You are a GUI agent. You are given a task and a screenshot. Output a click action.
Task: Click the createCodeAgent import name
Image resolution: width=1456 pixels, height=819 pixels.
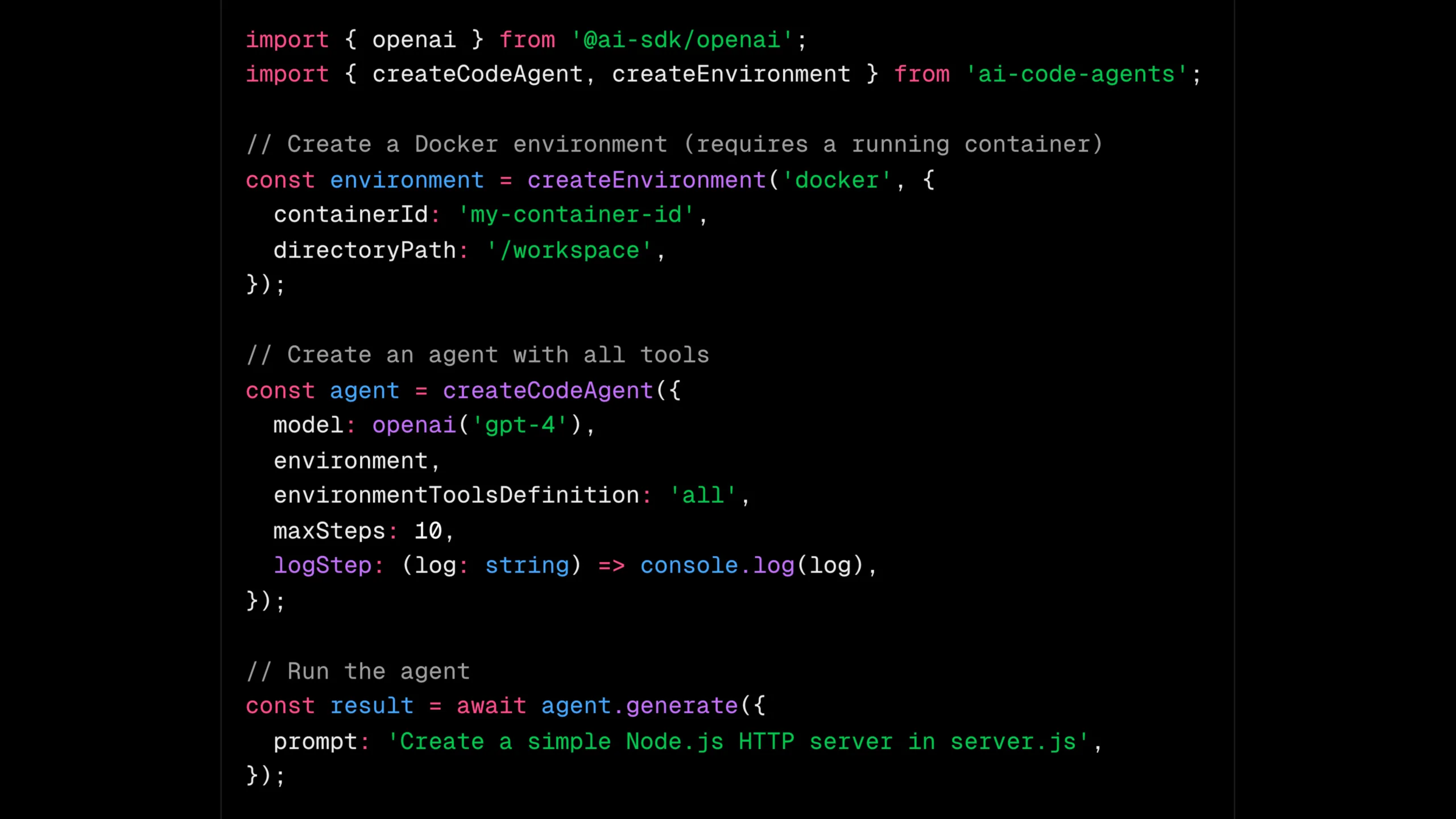pos(477,73)
